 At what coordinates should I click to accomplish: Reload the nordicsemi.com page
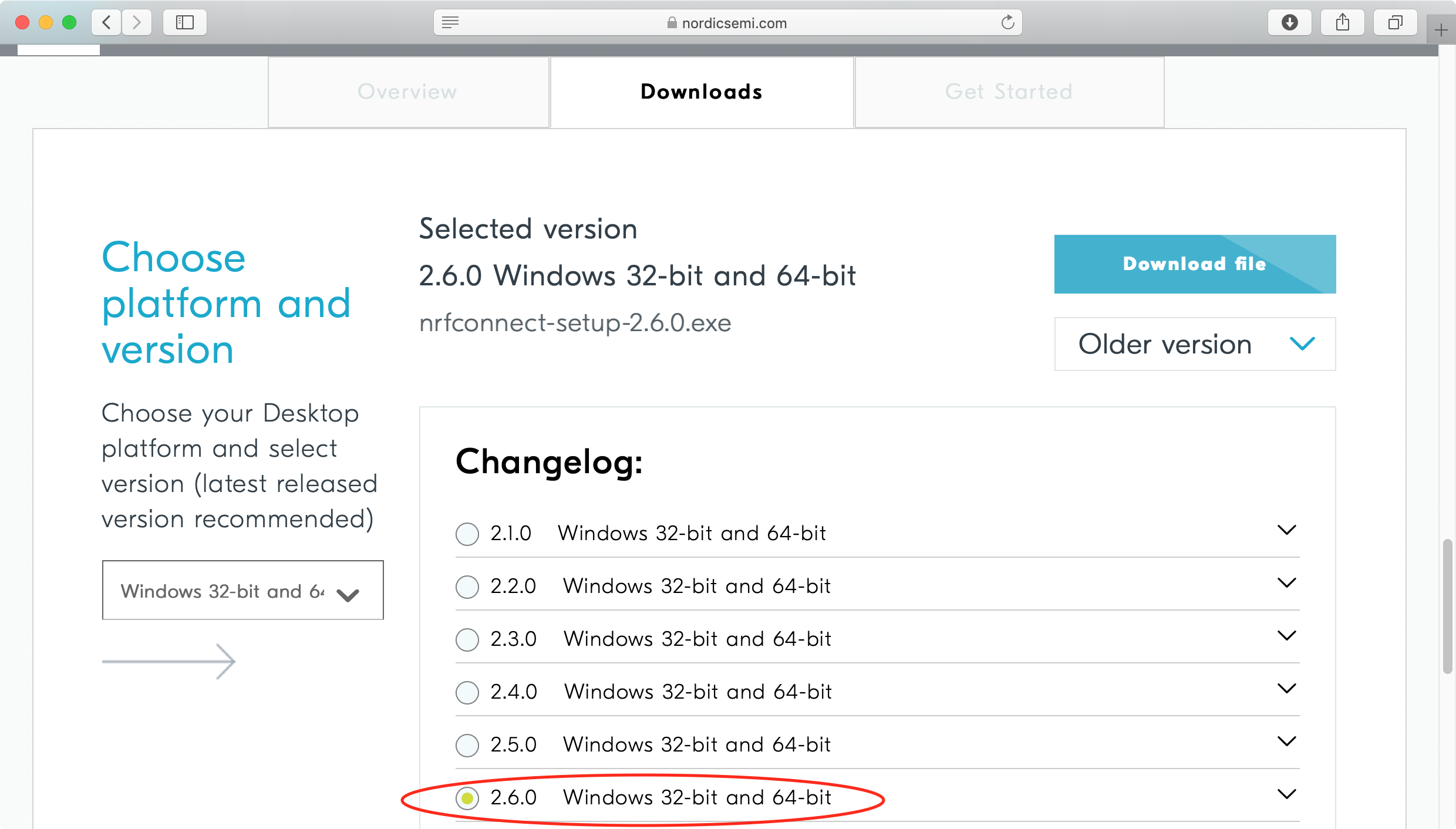(x=1007, y=22)
